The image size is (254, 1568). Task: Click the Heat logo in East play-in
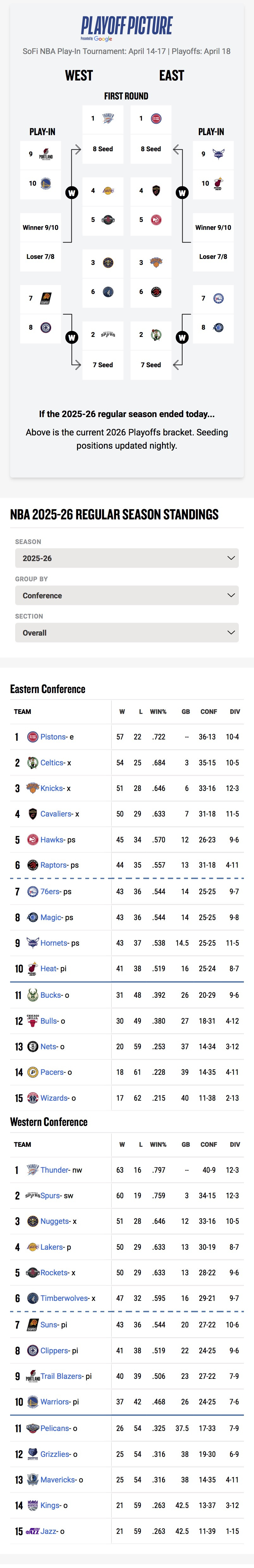[218, 183]
